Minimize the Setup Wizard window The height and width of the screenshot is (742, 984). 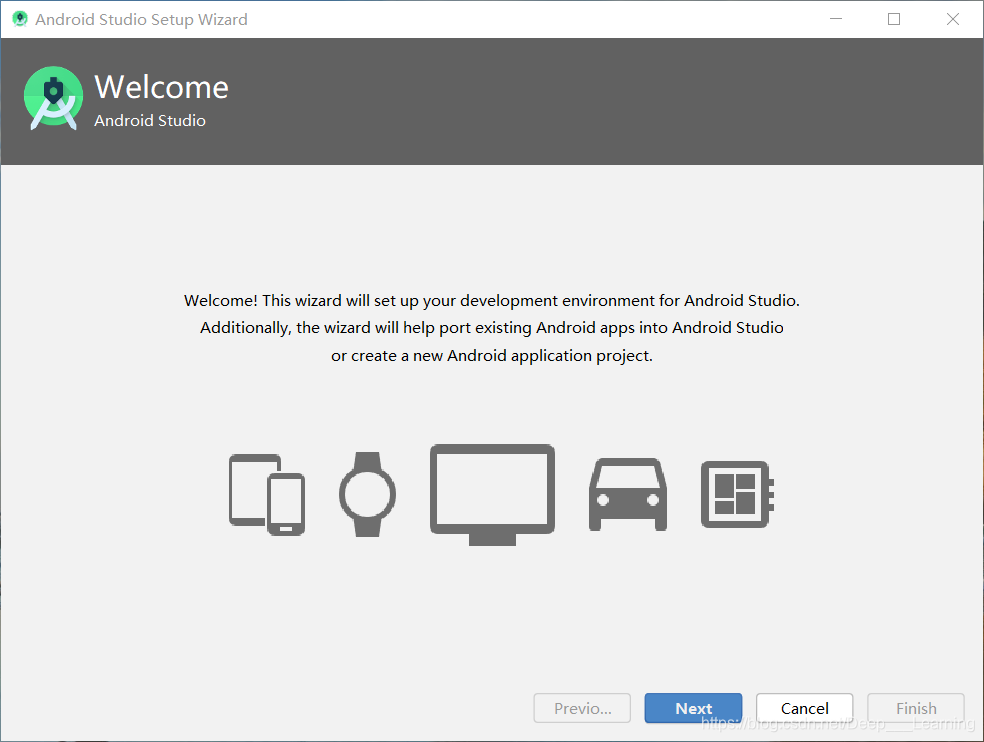click(836, 19)
